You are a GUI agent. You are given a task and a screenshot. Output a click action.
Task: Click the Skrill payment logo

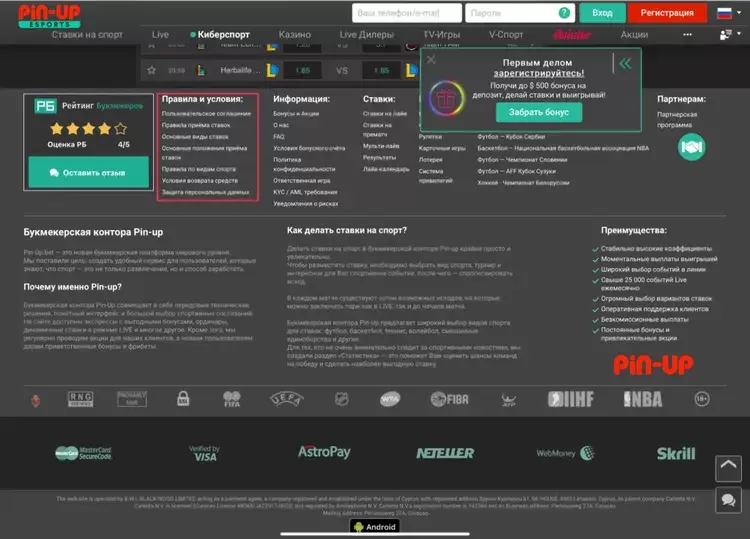coord(676,453)
